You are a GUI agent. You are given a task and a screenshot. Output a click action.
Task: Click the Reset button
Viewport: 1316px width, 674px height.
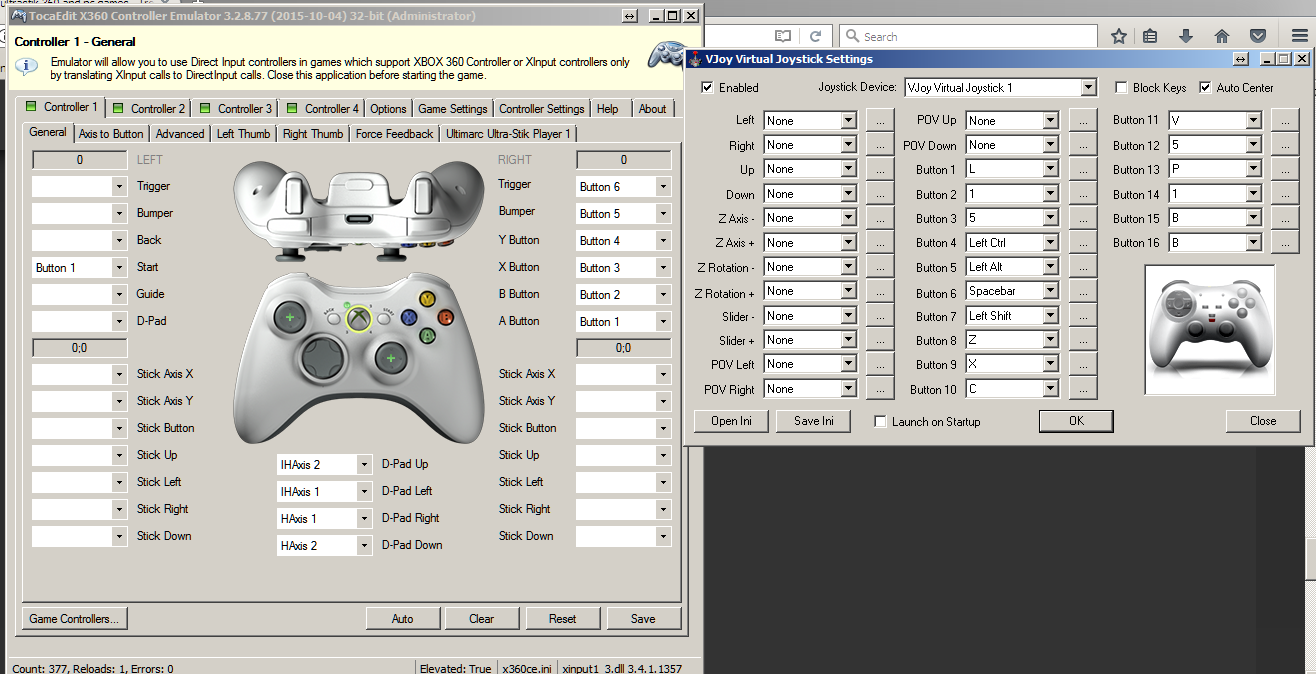(562, 619)
